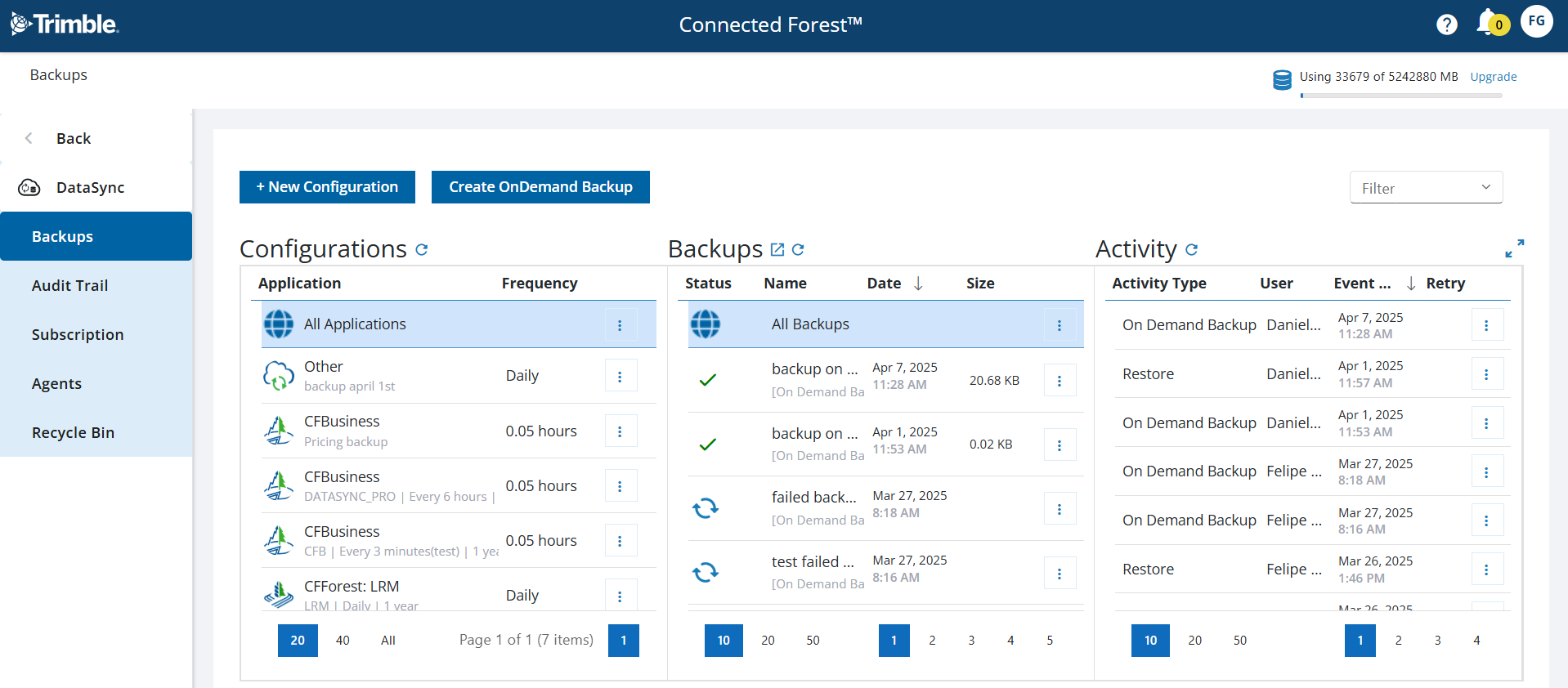Select All Backups row
The width and height of the screenshot is (1568, 688).
pos(885,324)
